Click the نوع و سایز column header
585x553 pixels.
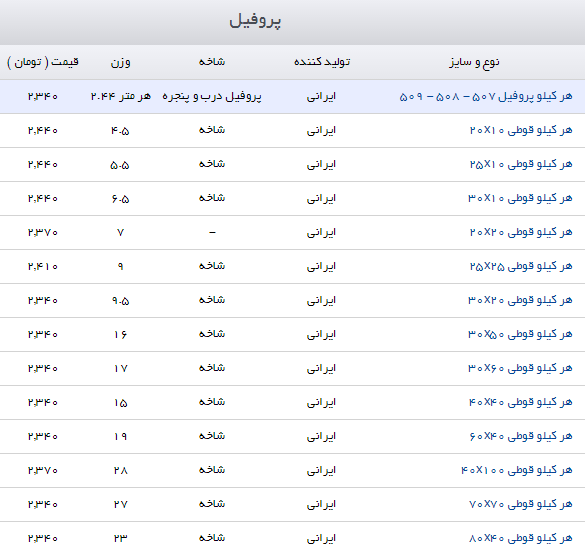point(474,62)
